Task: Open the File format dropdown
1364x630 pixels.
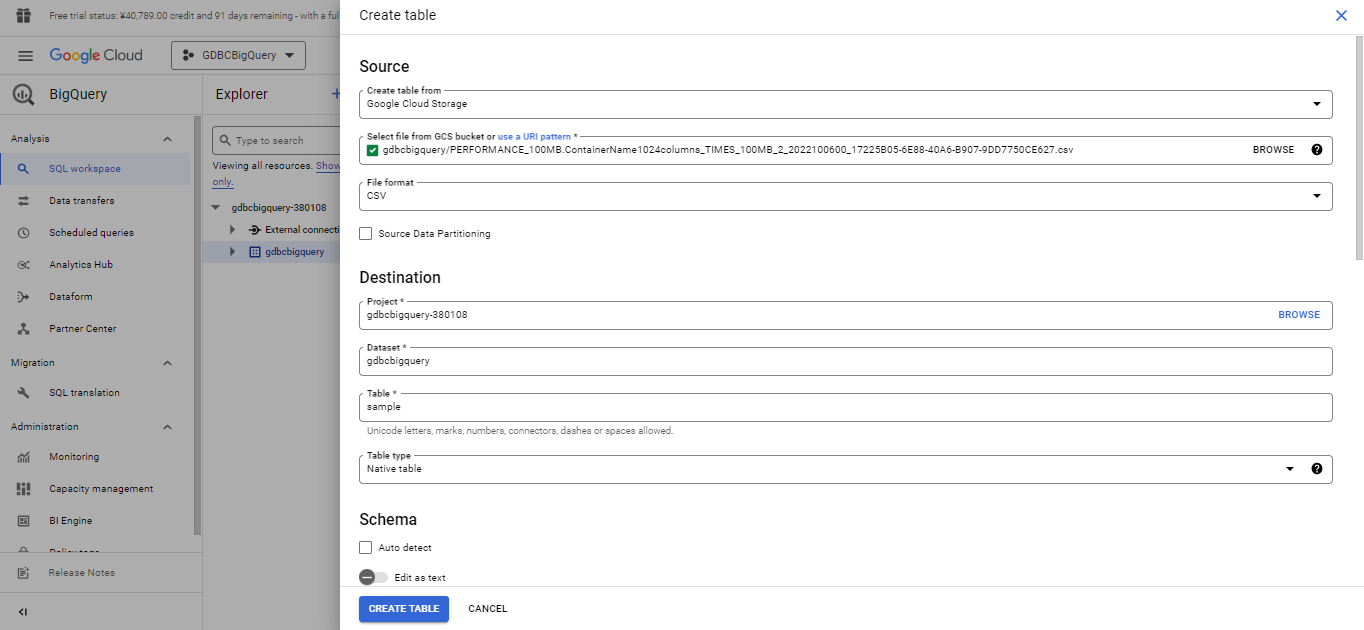Action: (845, 196)
